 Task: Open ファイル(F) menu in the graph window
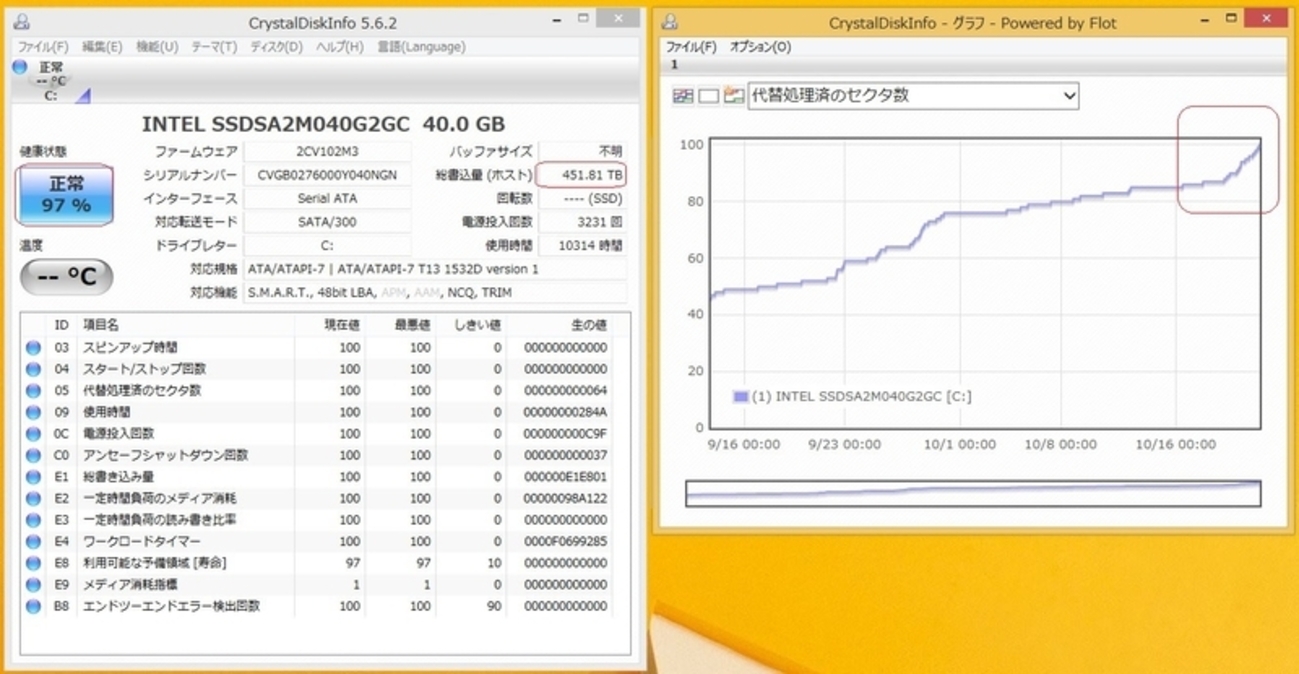[691, 47]
